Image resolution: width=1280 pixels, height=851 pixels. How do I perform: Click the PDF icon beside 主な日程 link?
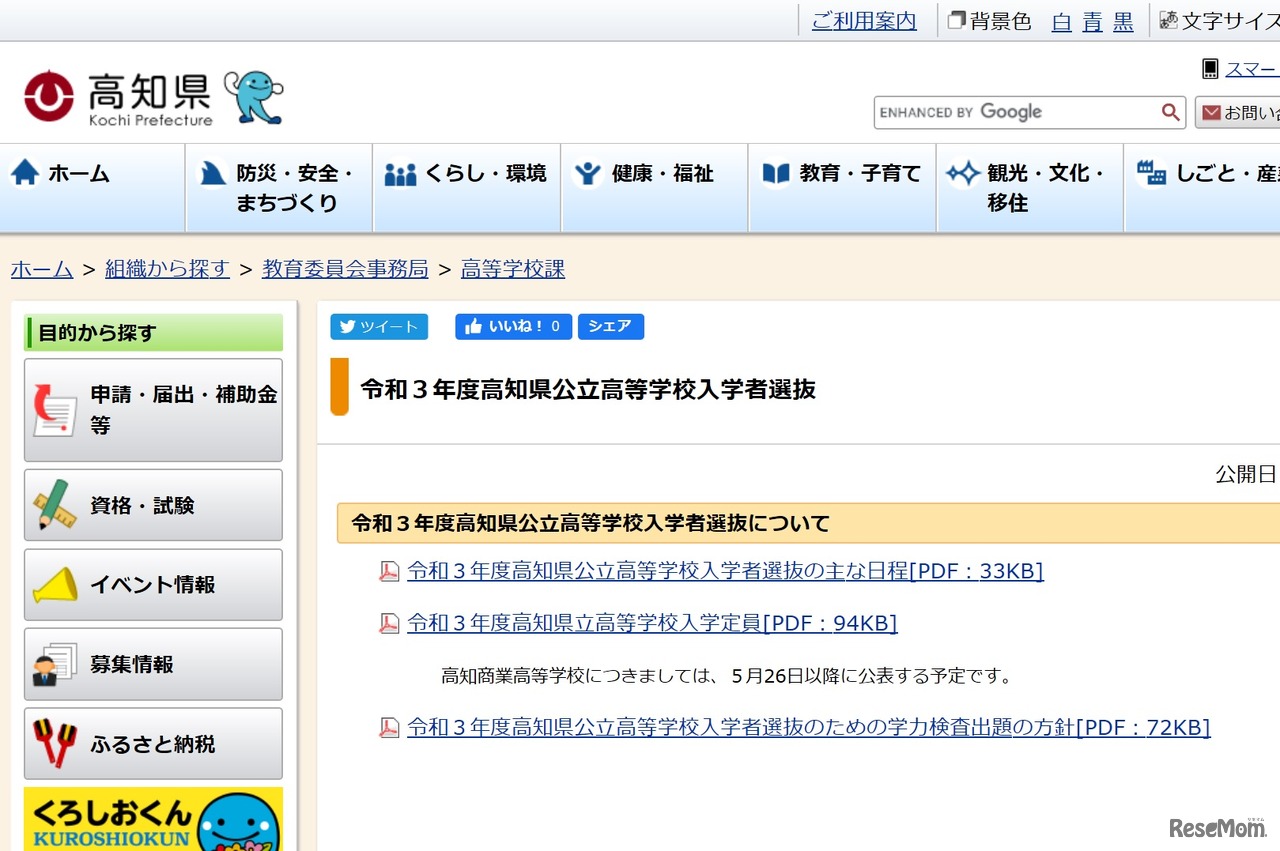389,572
